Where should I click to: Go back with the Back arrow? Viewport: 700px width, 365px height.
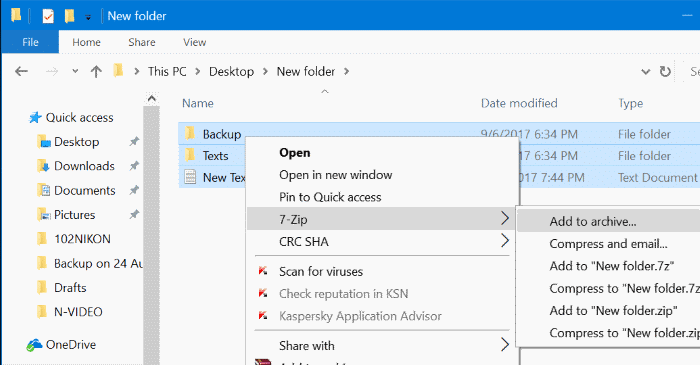[21, 71]
